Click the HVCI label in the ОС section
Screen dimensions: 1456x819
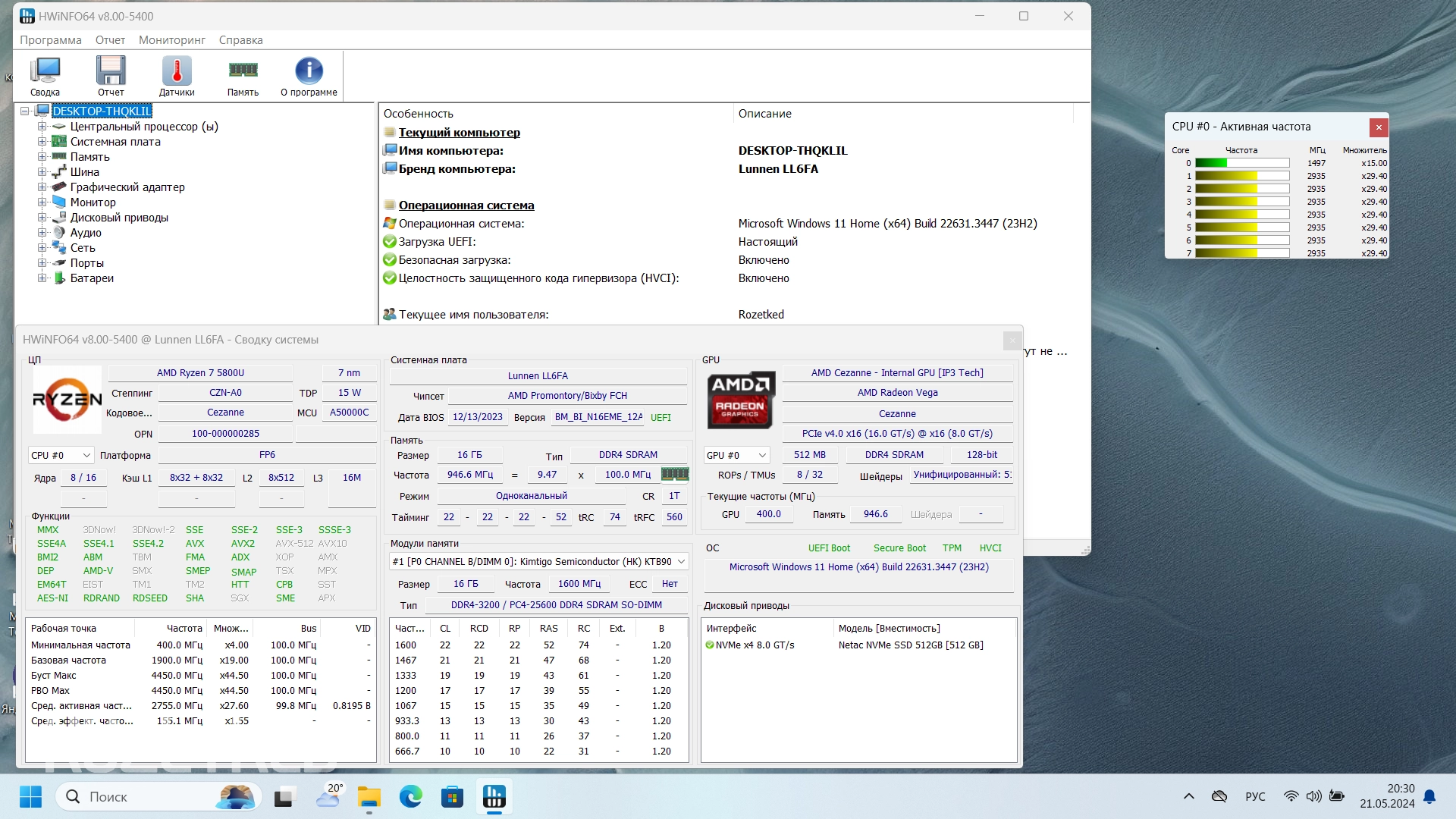point(990,548)
